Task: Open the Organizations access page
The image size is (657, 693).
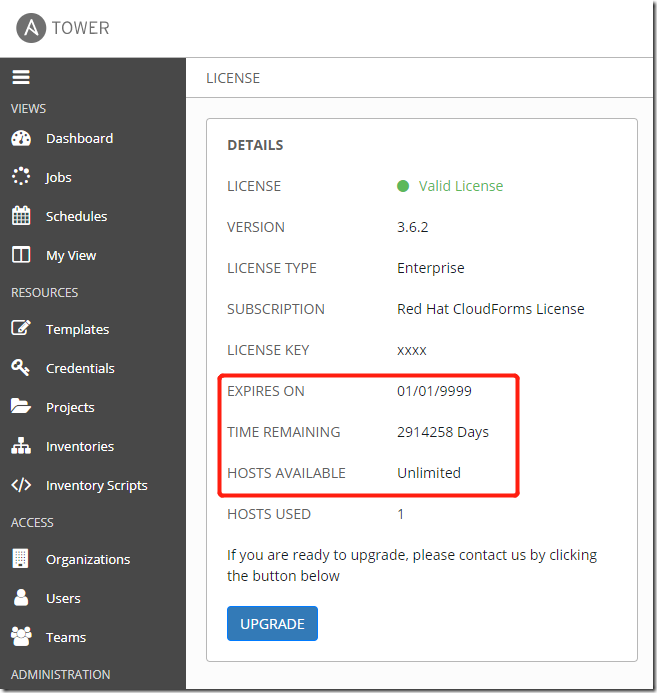Action: coord(88,560)
